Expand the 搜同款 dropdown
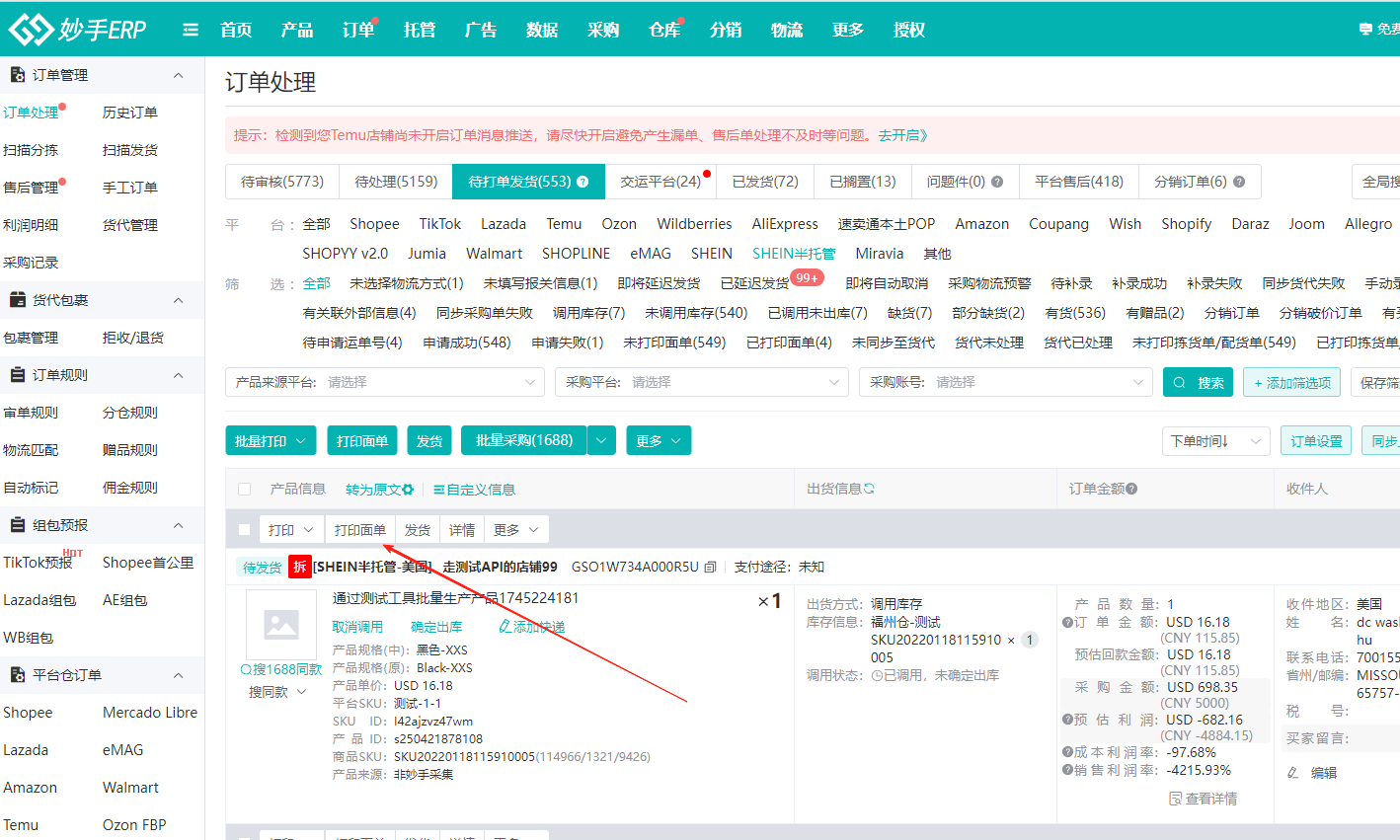 pyautogui.click(x=277, y=692)
